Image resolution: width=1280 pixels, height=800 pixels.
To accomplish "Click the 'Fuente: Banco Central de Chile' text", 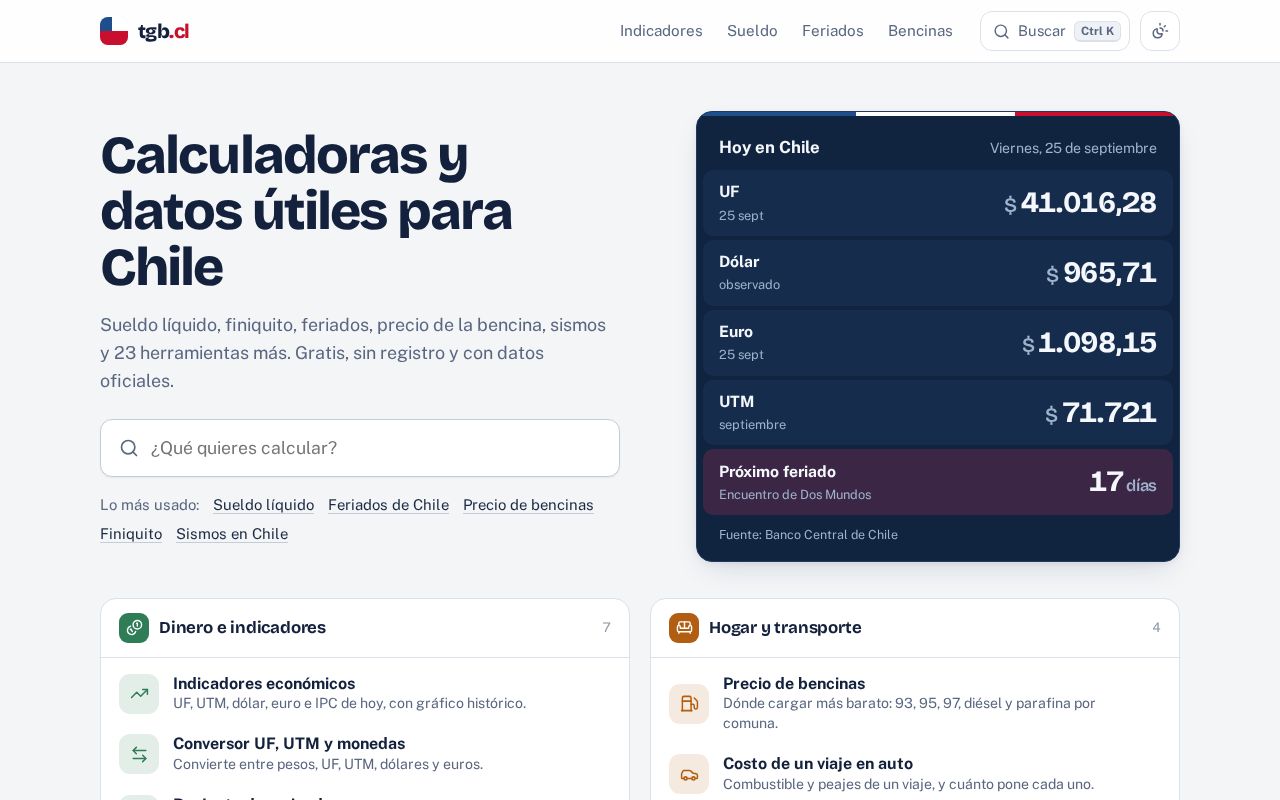I will [808, 535].
